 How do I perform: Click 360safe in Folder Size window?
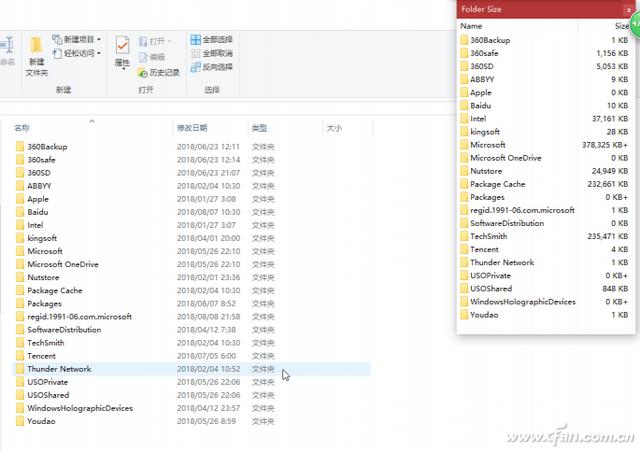click(479, 53)
